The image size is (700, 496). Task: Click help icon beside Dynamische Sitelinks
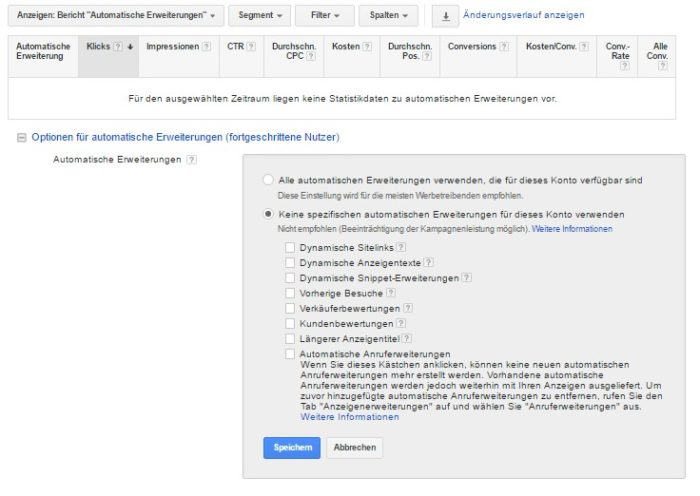[x=401, y=247]
